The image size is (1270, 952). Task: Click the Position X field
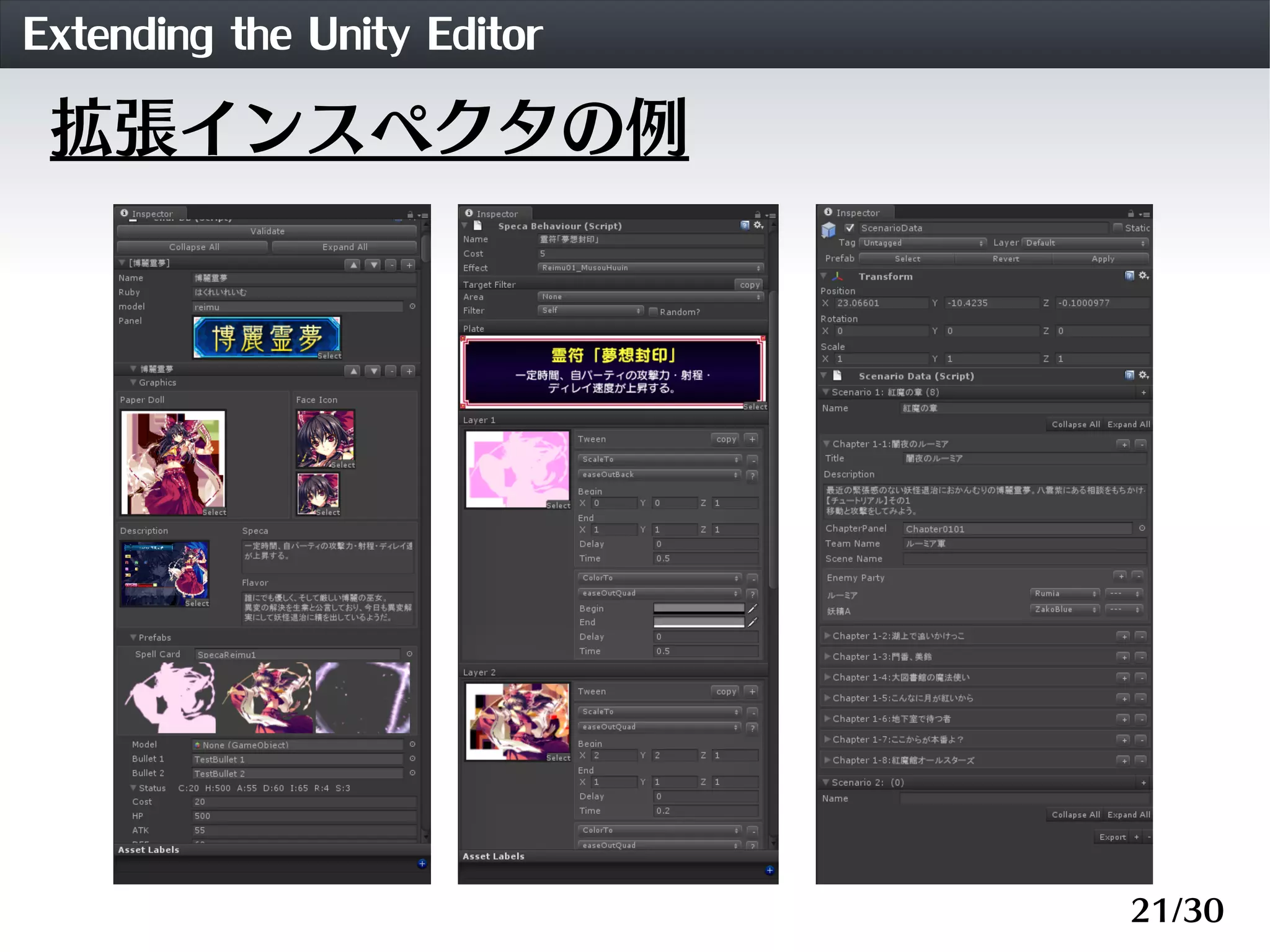click(x=881, y=303)
